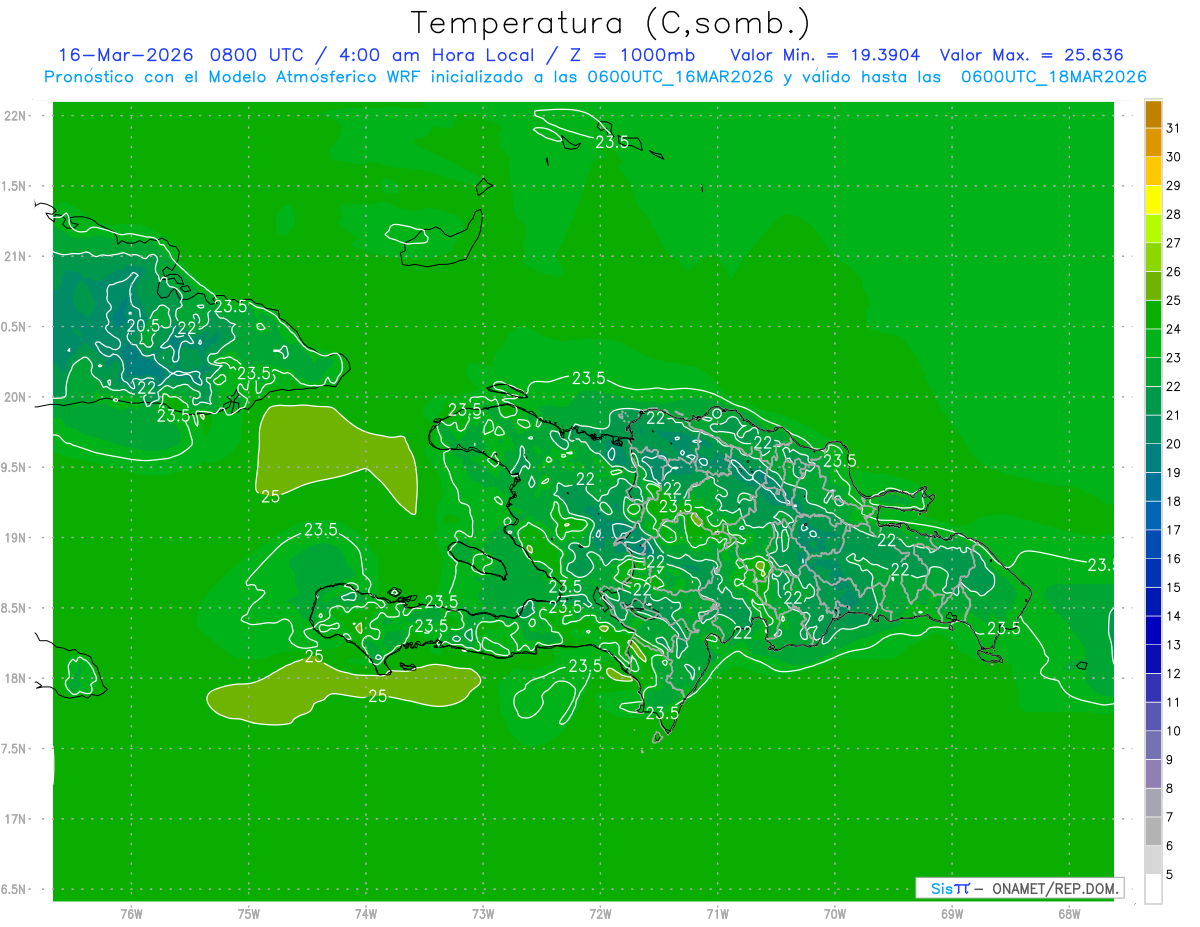Click the '28' value on the color legend

tap(1173, 214)
